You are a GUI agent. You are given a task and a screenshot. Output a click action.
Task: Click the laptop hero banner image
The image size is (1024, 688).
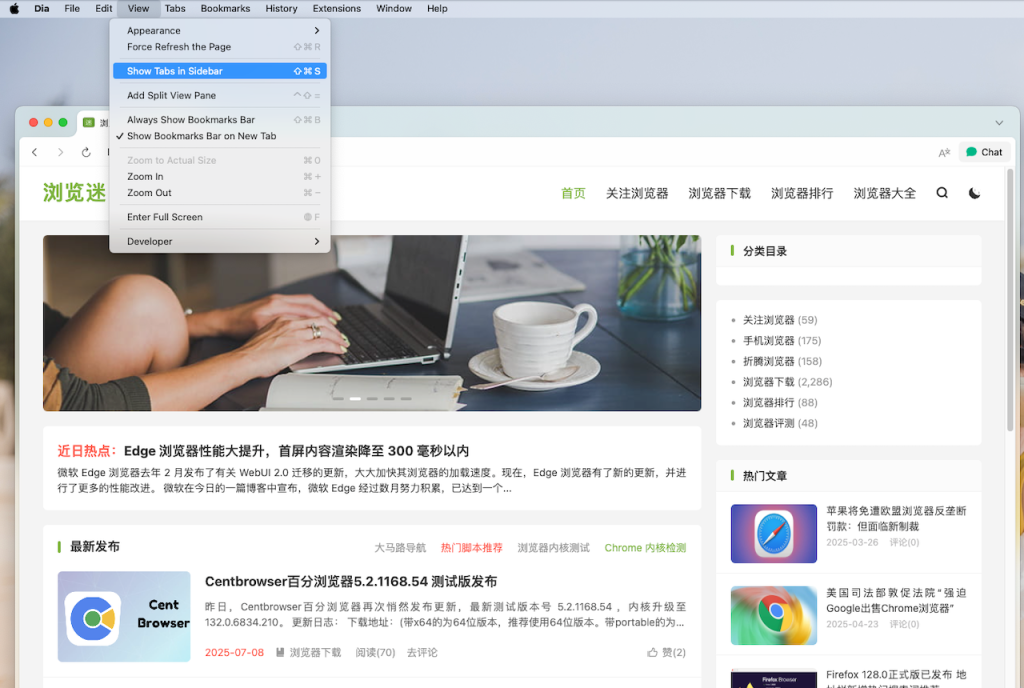(372, 323)
